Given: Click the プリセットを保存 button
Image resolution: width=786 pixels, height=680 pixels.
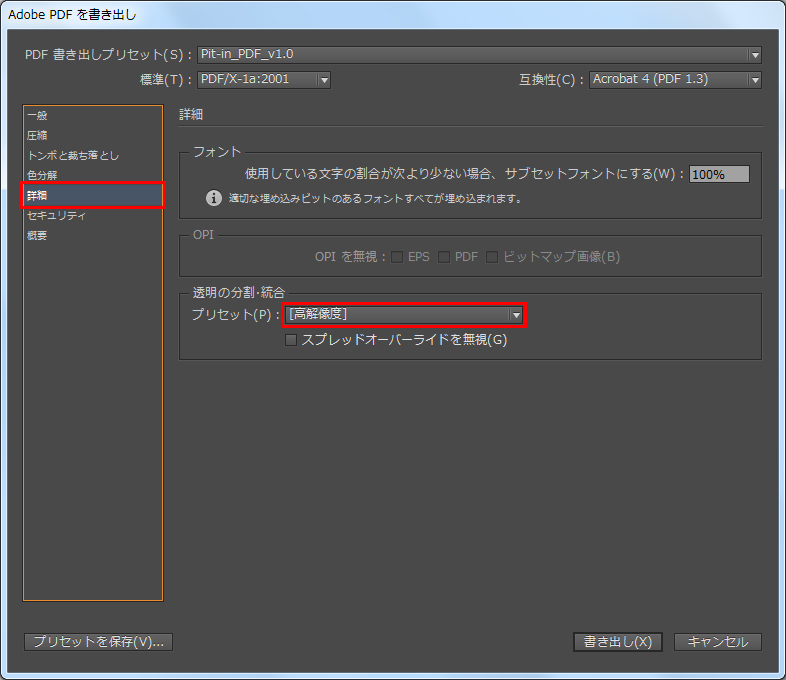Looking at the screenshot, I should (x=98, y=642).
